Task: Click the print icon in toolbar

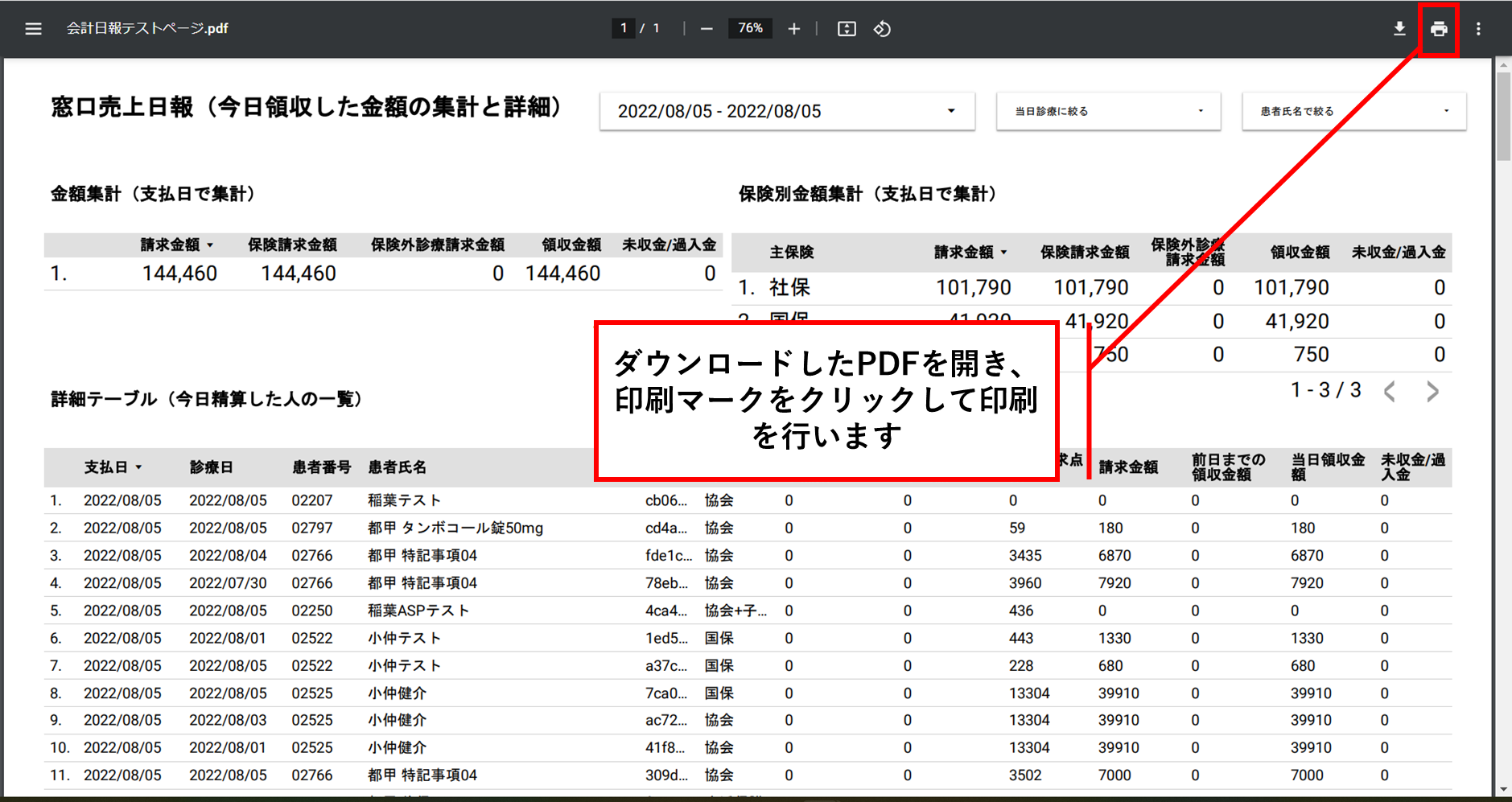Action: click(1439, 29)
